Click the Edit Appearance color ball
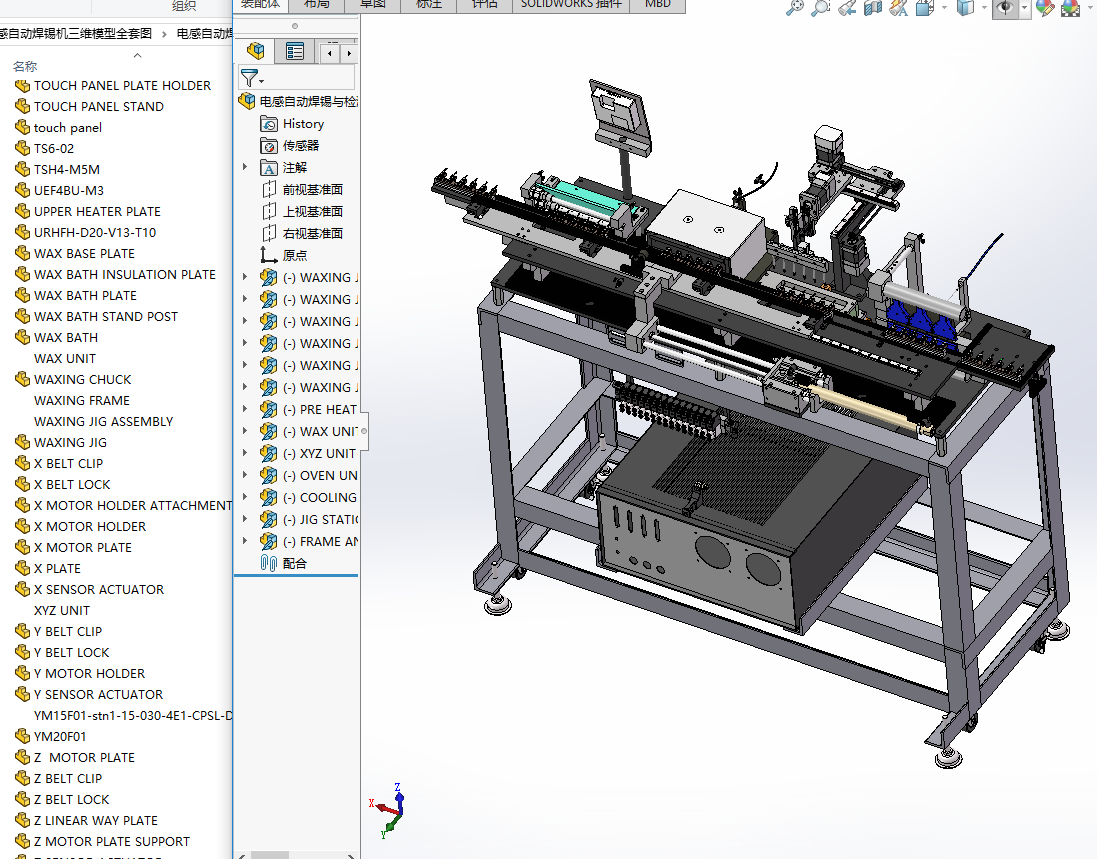 coord(1045,8)
